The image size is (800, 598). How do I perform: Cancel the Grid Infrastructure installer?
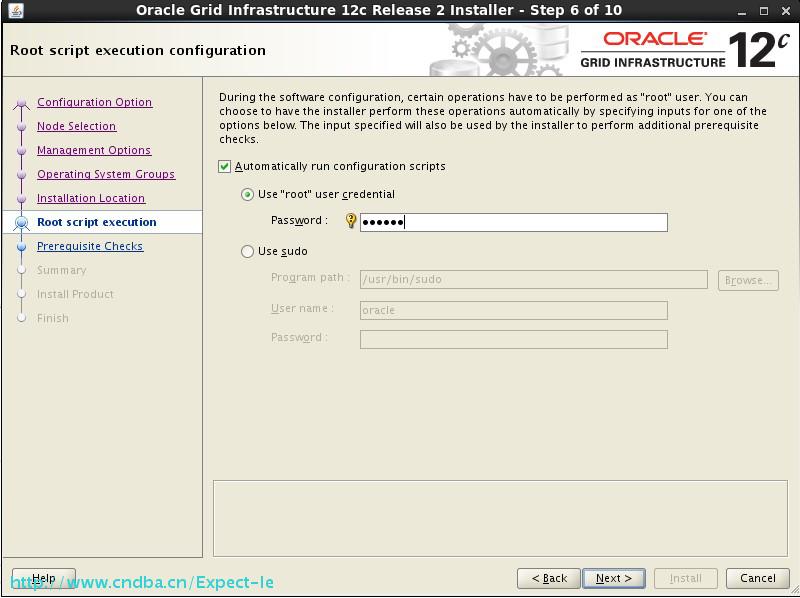pos(758,579)
